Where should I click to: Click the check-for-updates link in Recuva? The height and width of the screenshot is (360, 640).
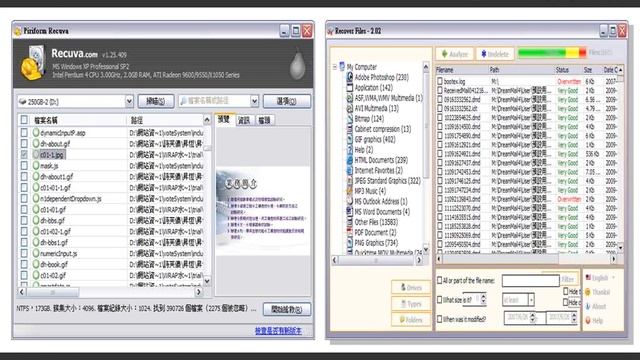(x=278, y=331)
